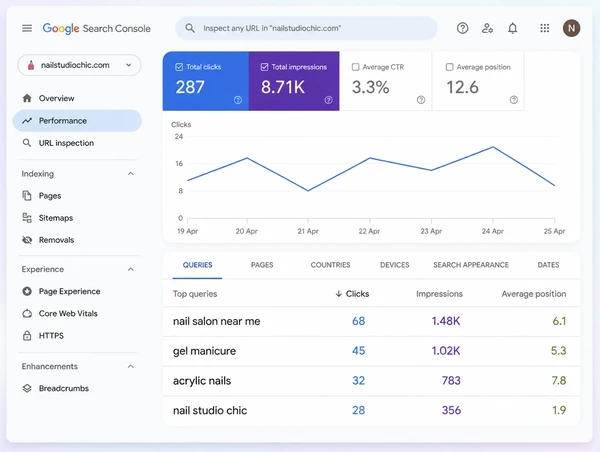
Task: Open Overview in the sidebar
Action: coord(77,98)
